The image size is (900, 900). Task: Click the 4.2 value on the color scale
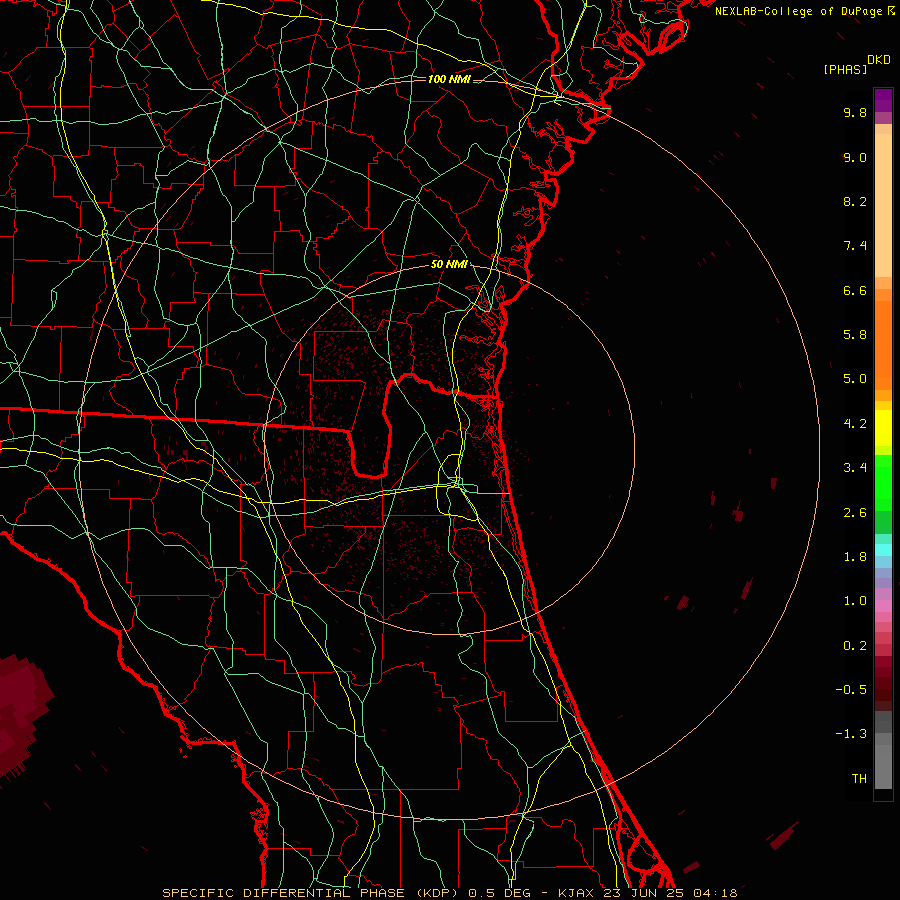tap(855, 424)
